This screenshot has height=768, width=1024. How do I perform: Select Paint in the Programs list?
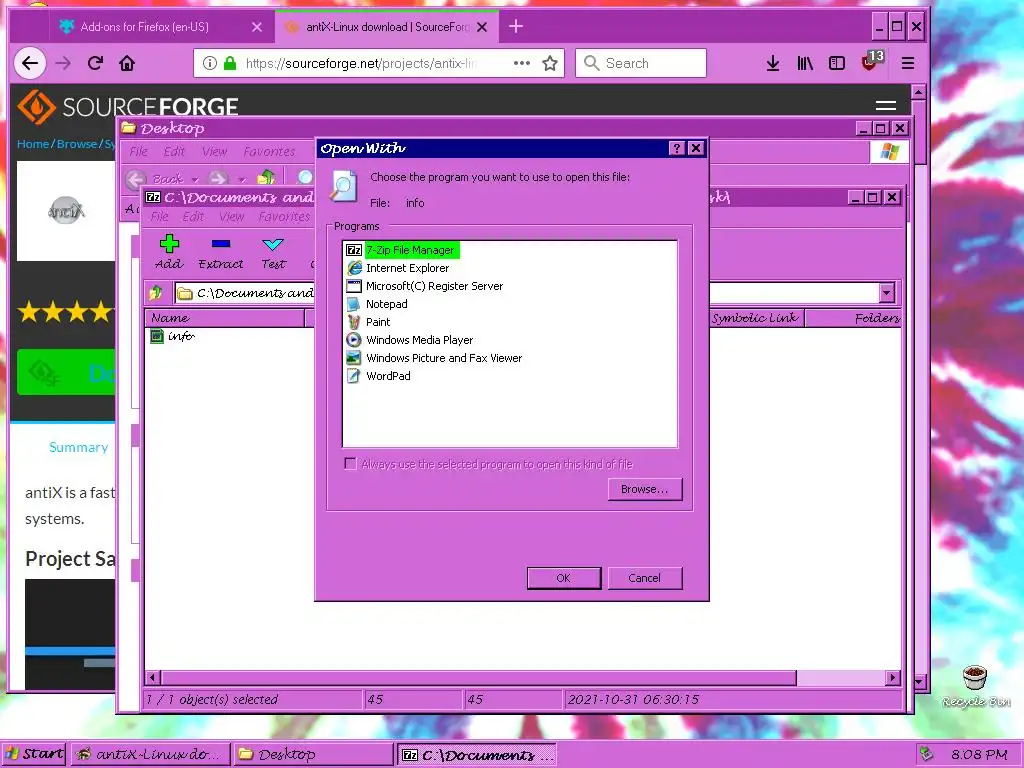click(378, 322)
